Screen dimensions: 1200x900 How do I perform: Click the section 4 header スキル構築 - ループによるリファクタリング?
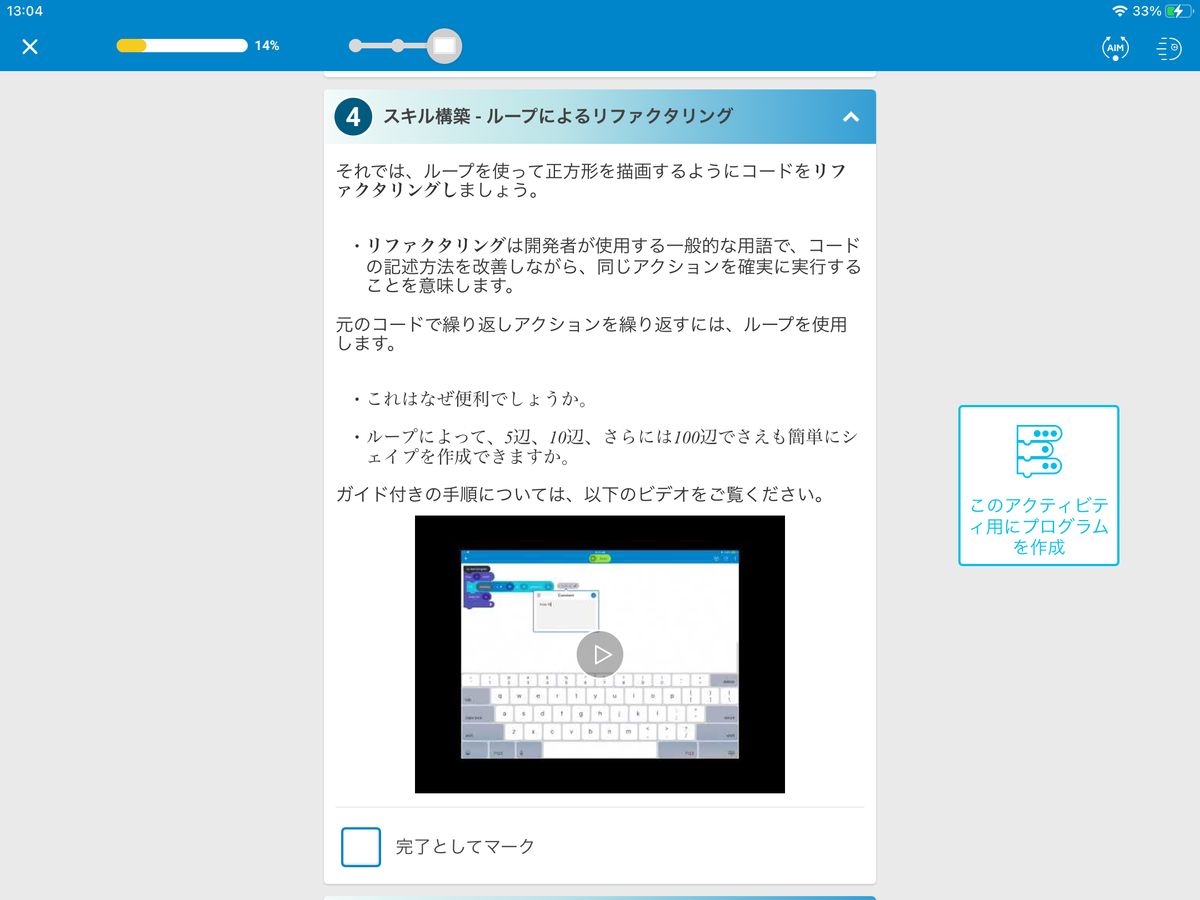click(600, 117)
